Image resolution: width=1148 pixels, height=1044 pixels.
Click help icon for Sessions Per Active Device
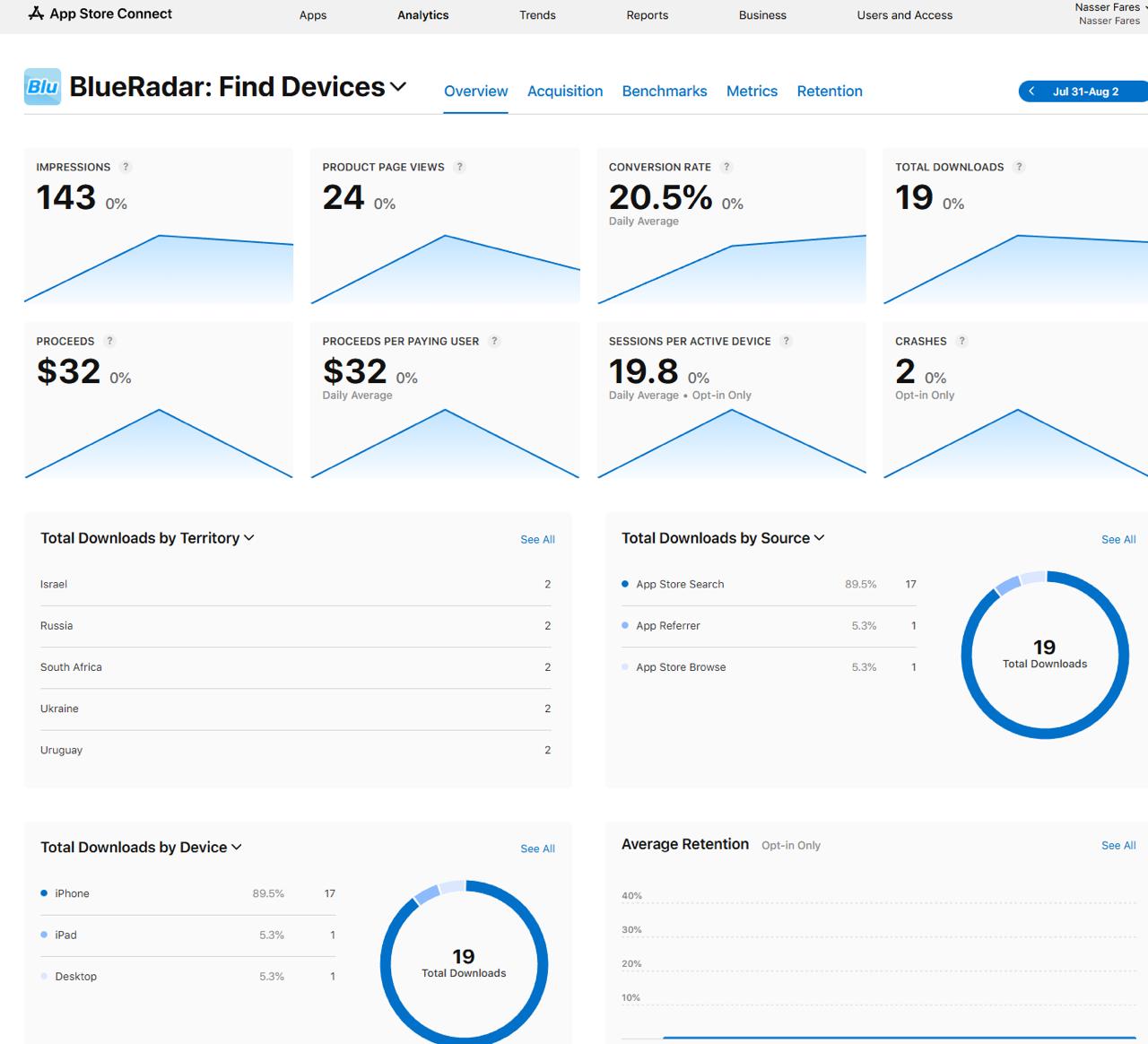[x=786, y=341]
